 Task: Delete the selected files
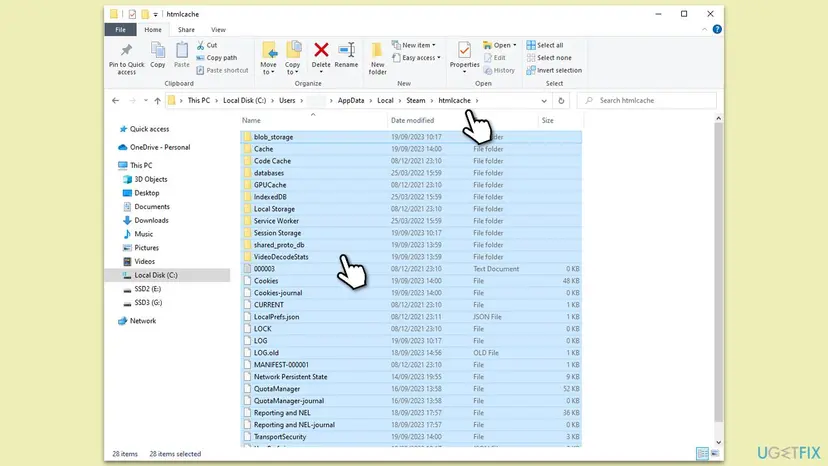(321, 57)
